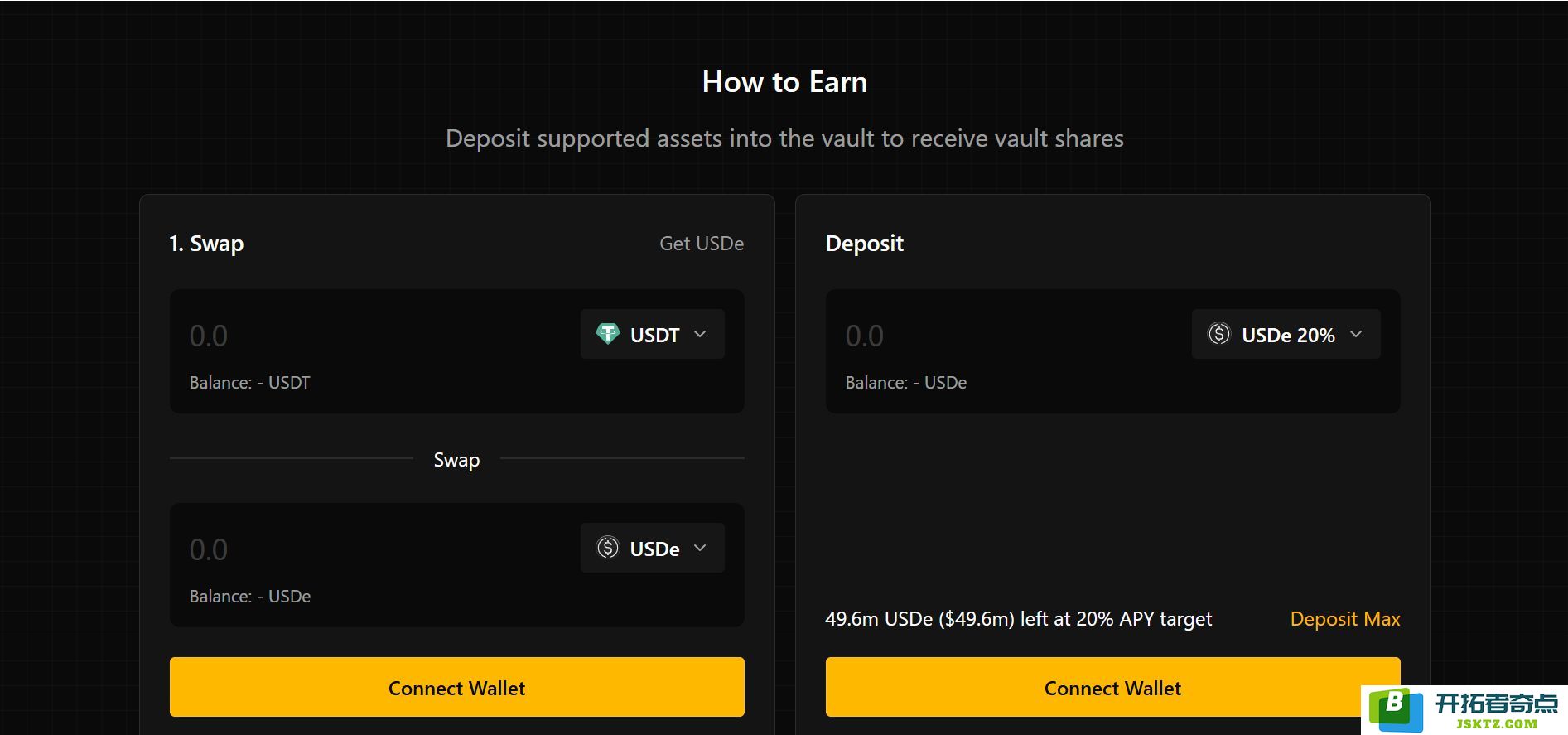Click the JSKTZ.COM watermark text
Screen dimensions: 1568x735
(1497, 723)
